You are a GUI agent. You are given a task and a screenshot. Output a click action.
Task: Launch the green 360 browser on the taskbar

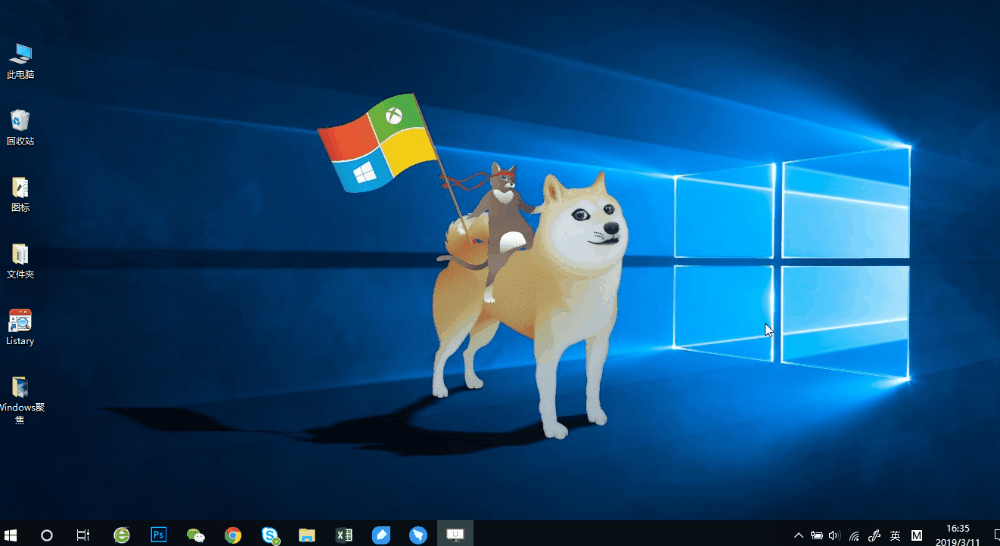click(121, 535)
